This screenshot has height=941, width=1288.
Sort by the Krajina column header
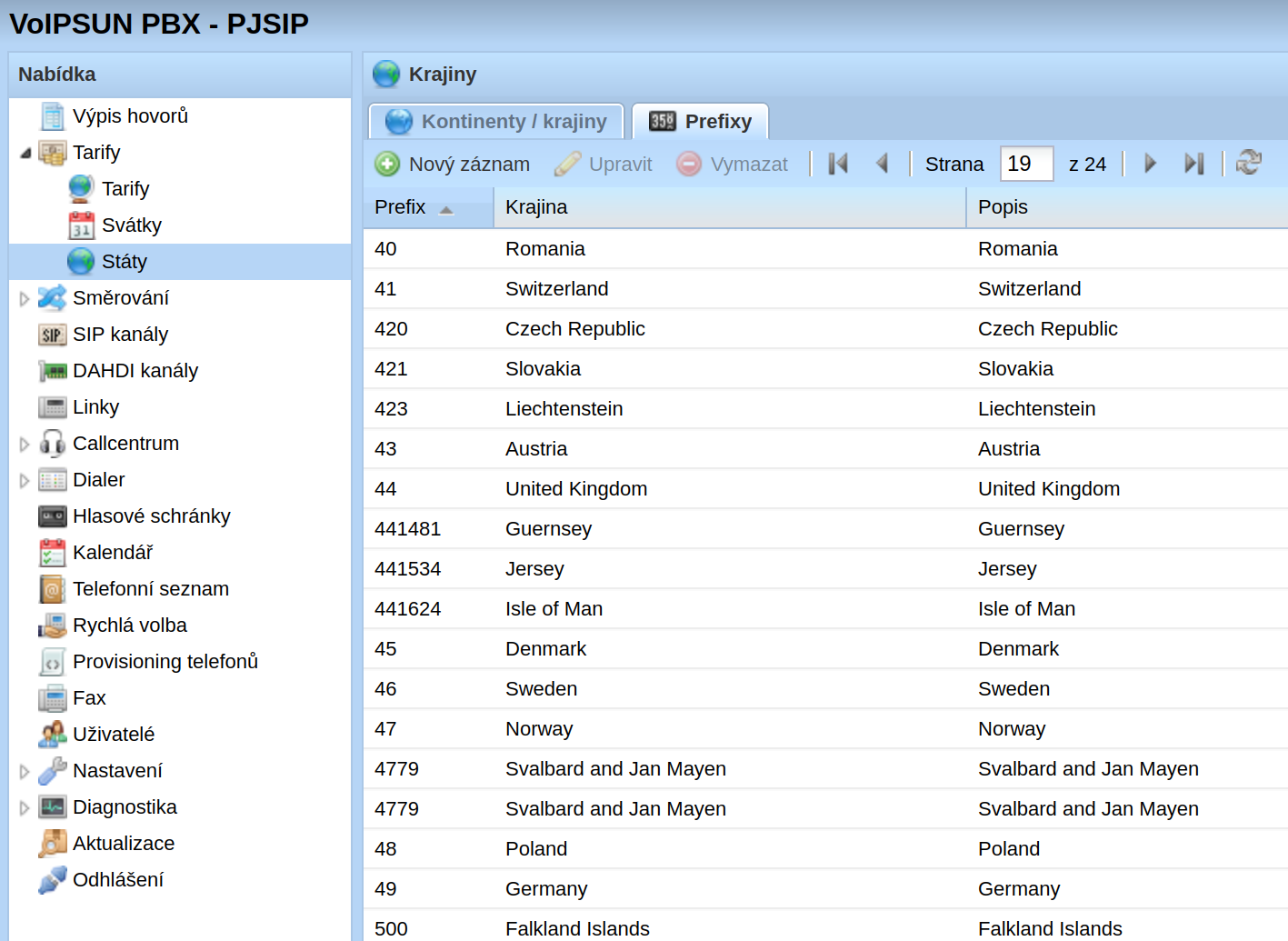pyautogui.click(x=730, y=207)
